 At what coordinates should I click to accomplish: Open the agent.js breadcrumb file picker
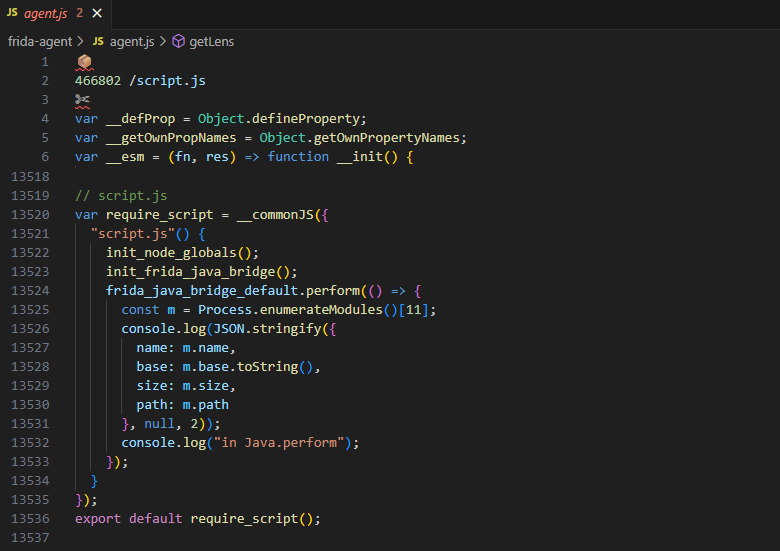(x=129, y=41)
